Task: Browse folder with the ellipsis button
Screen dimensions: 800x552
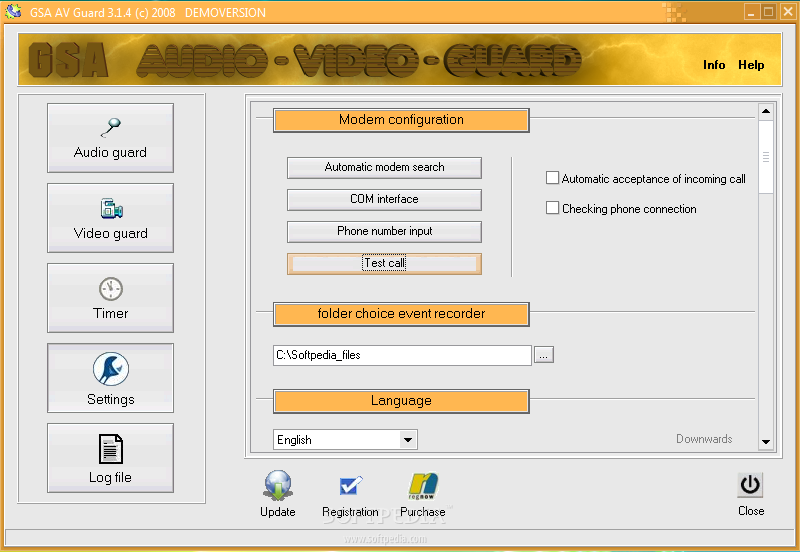Action: click(x=544, y=355)
